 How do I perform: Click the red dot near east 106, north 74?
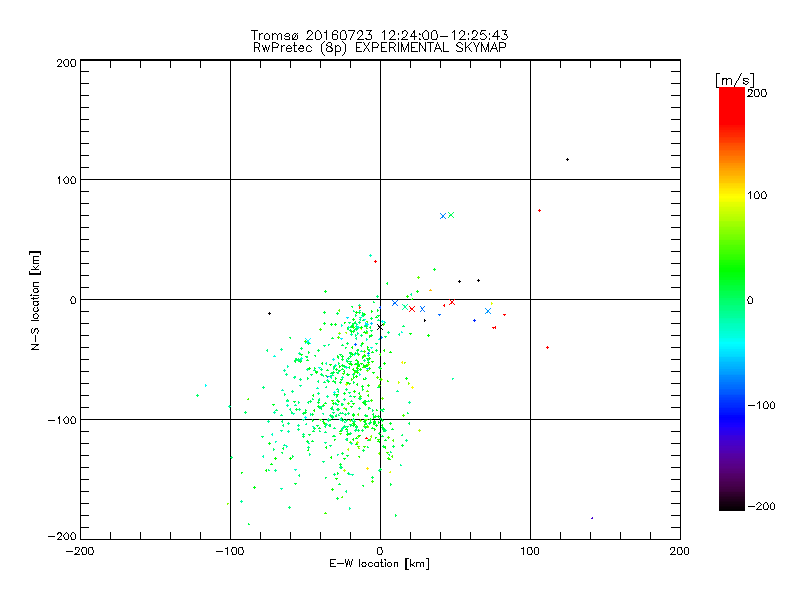pos(539,211)
